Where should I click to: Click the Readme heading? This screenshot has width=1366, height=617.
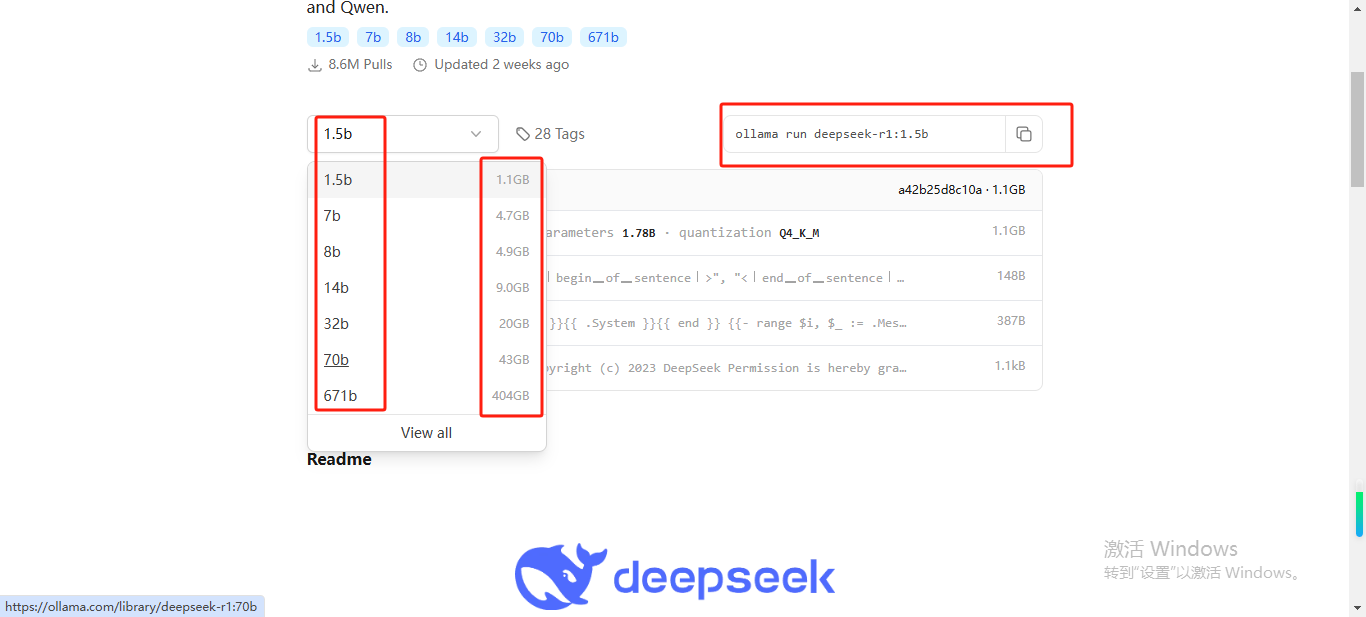(339, 460)
